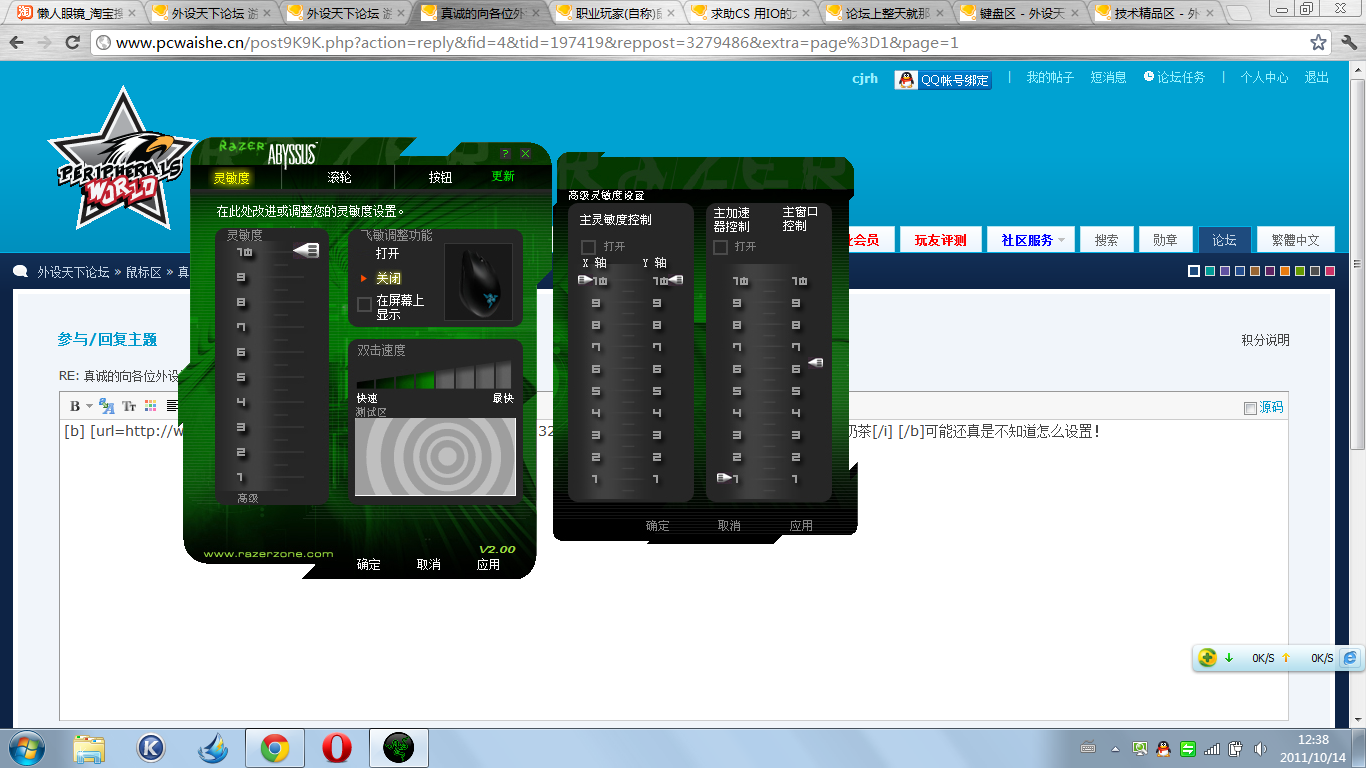Open the 论坛 navigation tab on the forum
The image size is (1366, 768).
[x=1225, y=240]
